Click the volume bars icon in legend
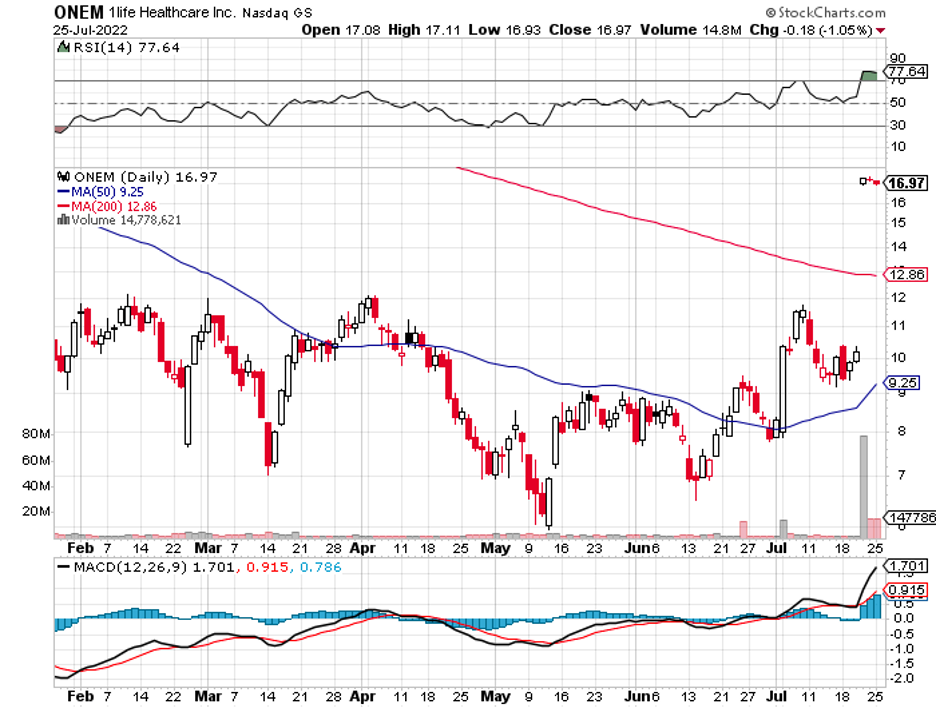The height and width of the screenshot is (708, 936). click(x=62, y=220)
